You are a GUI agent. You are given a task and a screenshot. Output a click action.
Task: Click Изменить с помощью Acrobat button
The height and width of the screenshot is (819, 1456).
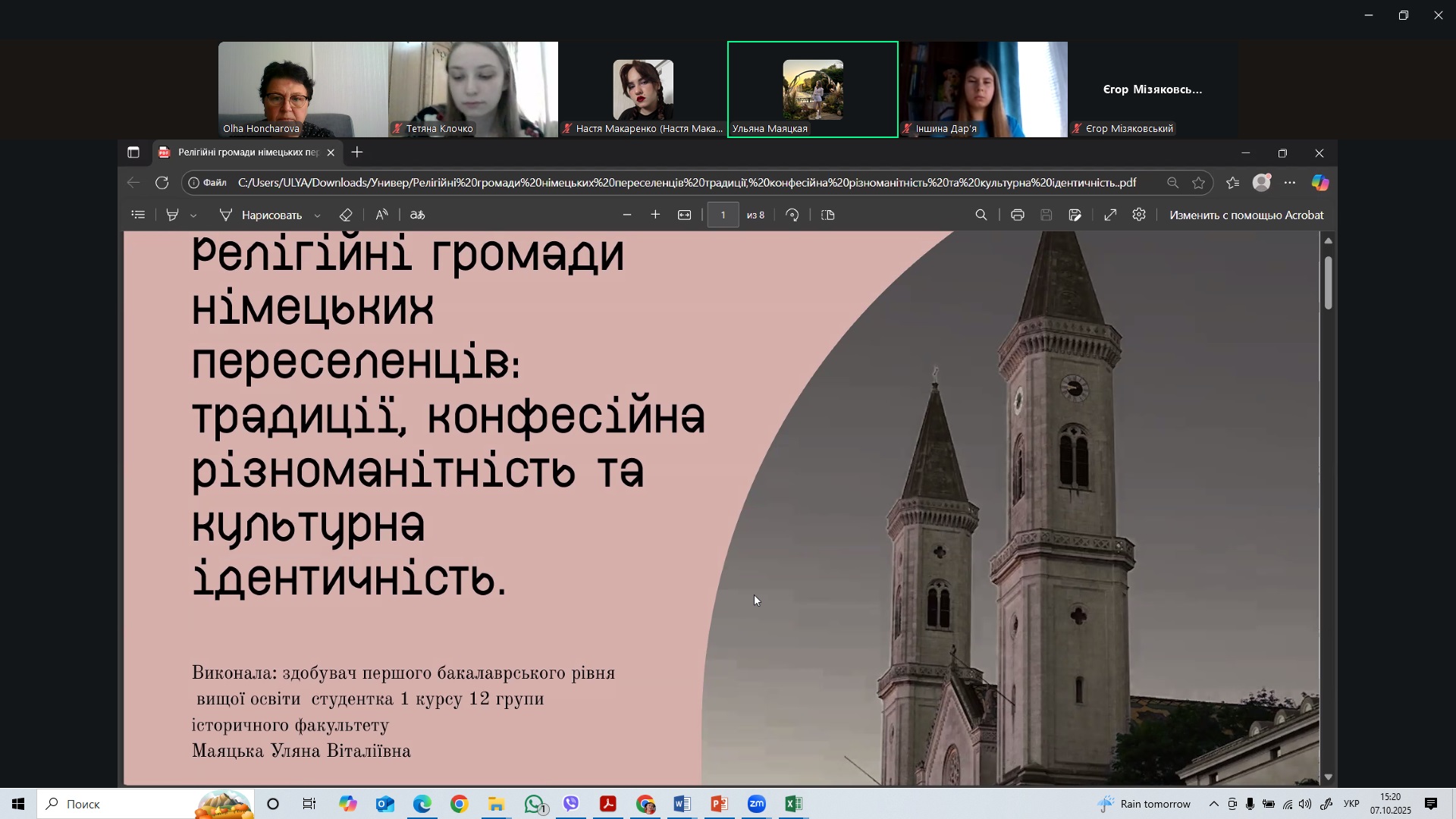click(x=1246, y=215)
